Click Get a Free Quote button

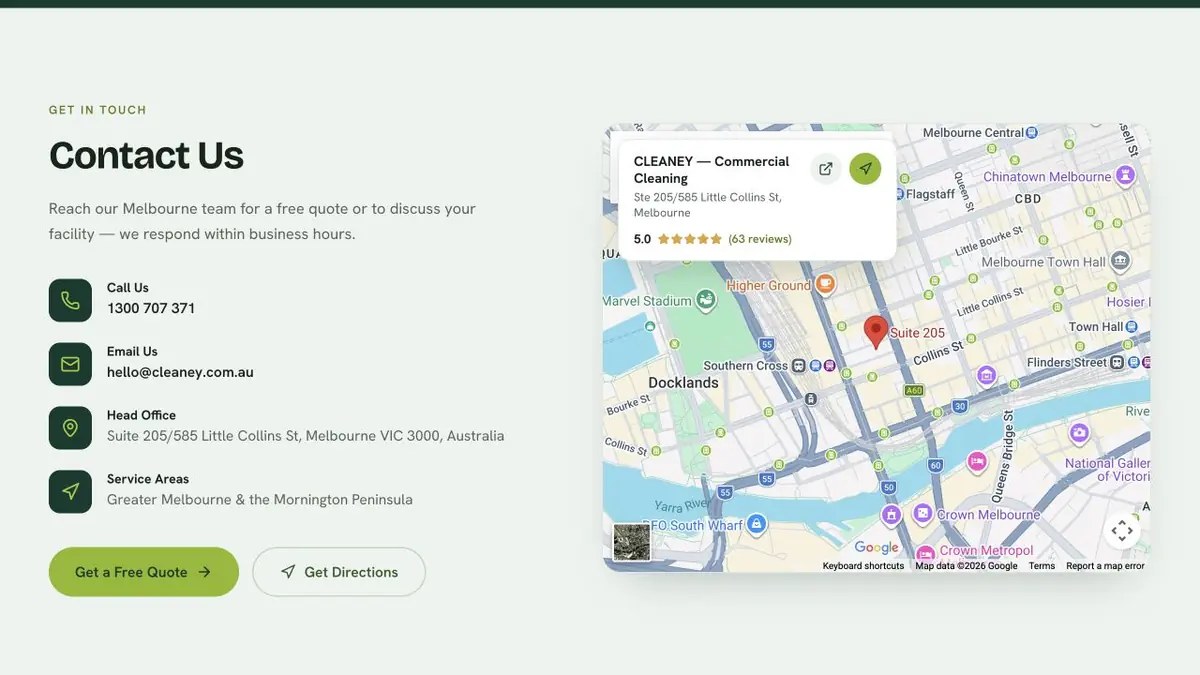click(144, 572)
